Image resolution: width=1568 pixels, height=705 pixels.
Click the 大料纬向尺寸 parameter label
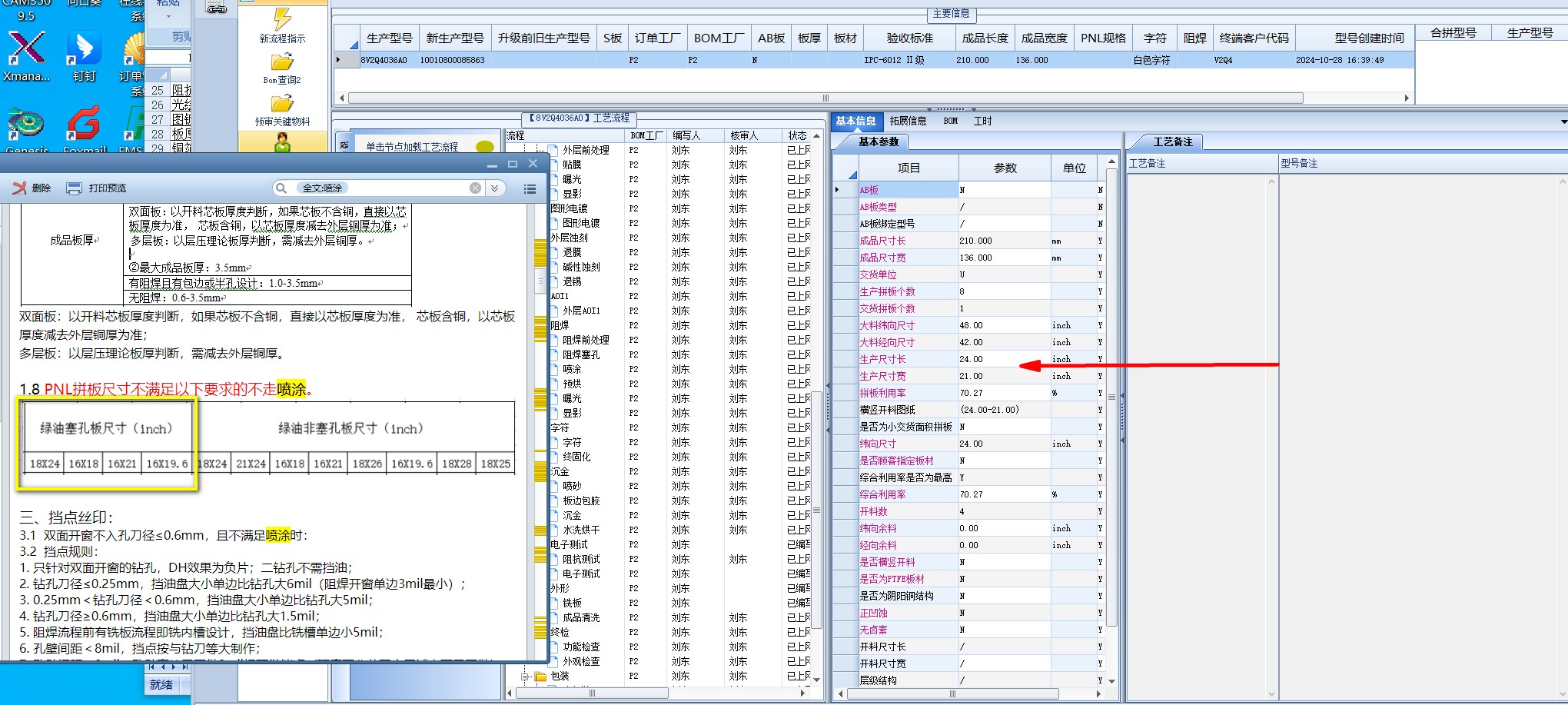click(887, 325)
